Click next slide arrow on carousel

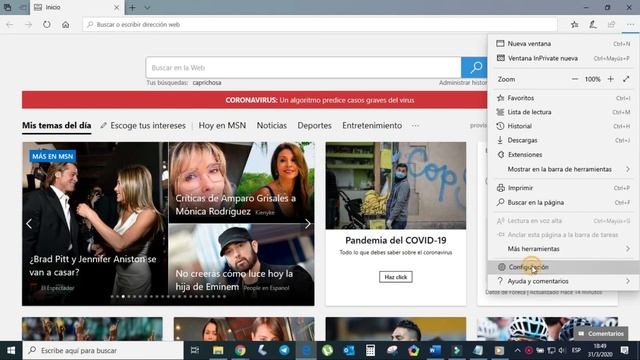point(307,224)
